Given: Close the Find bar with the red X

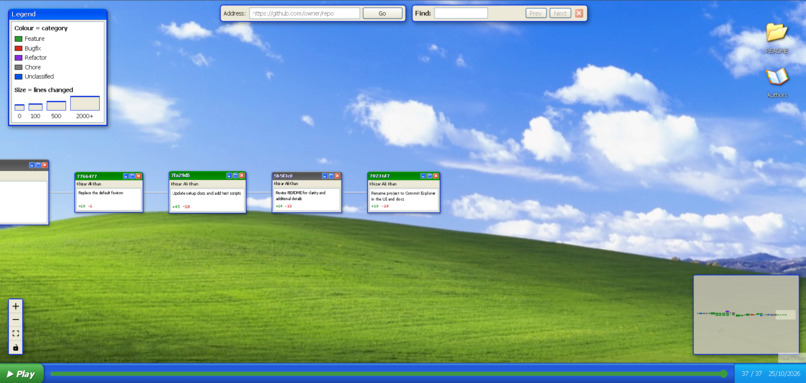Looking at the screenshot, I should click(x=579, y=13).
